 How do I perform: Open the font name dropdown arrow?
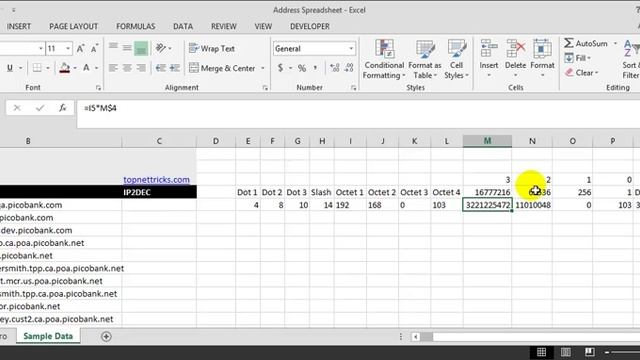coord(41,49)
